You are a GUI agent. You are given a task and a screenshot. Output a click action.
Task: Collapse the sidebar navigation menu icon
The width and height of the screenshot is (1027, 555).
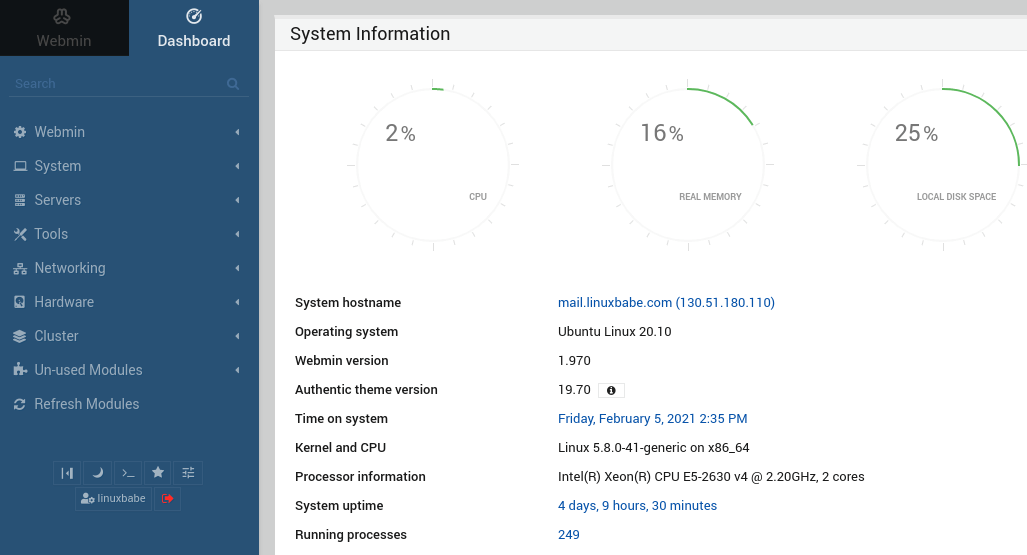(x=67, y=472)
